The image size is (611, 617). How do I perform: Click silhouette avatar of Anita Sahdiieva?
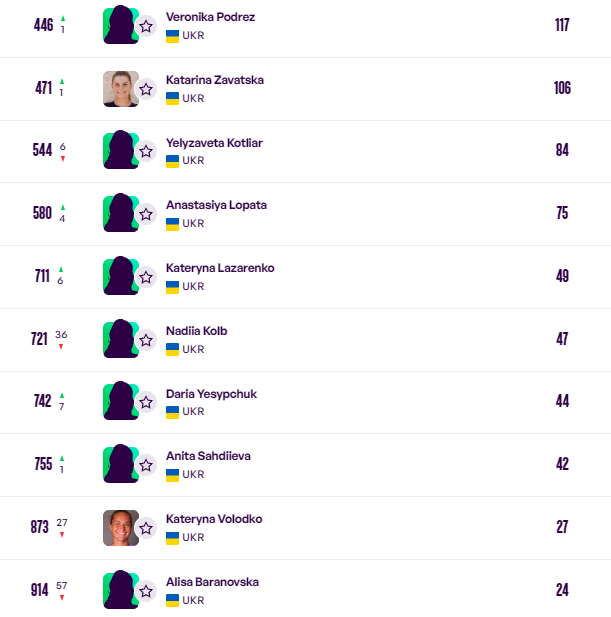coord(120,465)
